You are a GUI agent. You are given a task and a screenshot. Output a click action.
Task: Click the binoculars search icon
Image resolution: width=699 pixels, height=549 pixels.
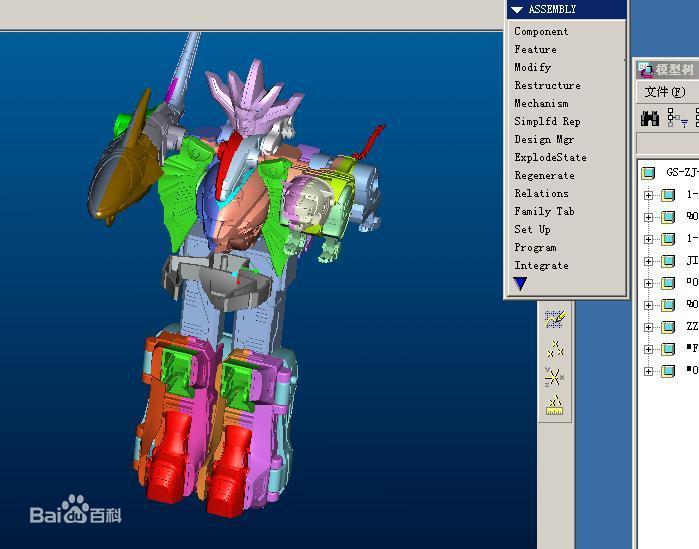(650, 119)
